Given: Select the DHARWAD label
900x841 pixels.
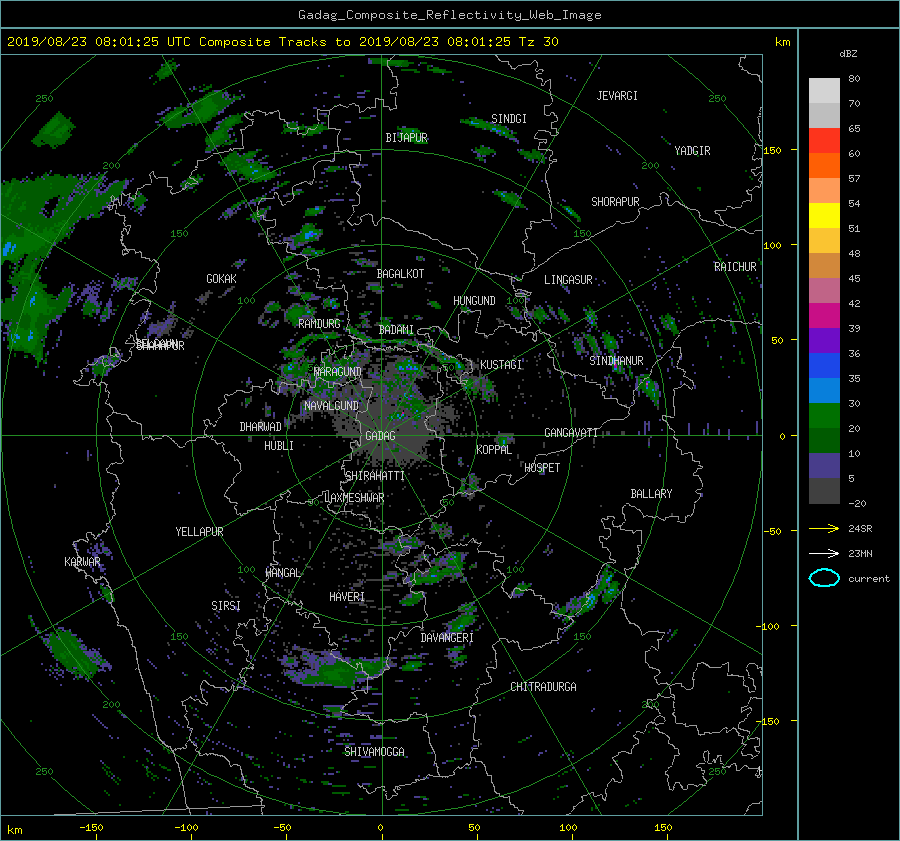Looking at the screenshot, I should 260,427.
